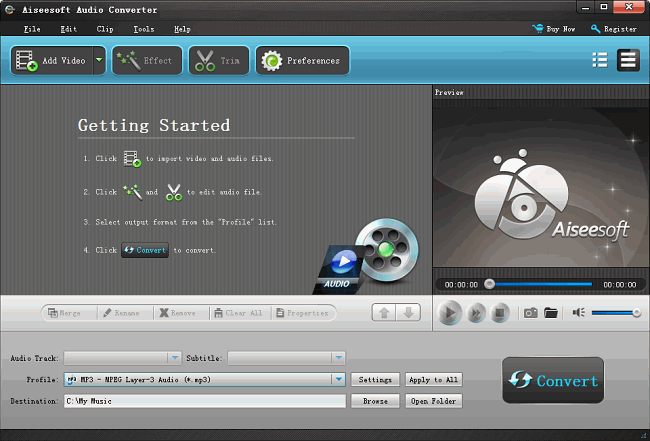Click the Open Folder button
650x441 pixels.
click(x=434, y=401)
